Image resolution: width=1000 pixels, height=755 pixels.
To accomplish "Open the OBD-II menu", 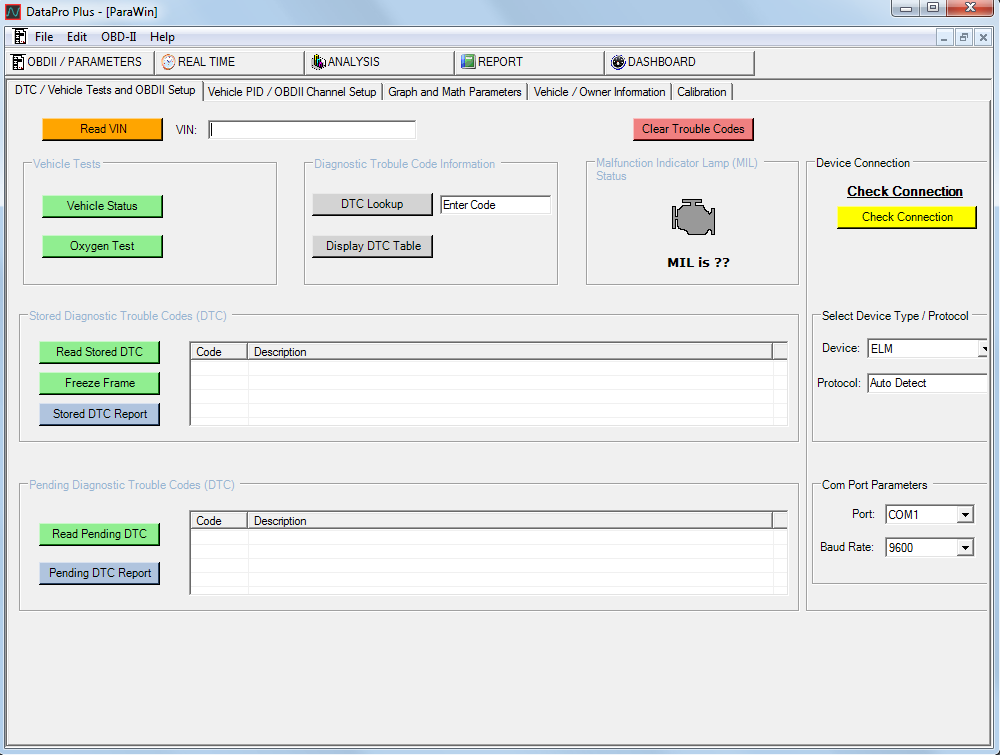I will [x=119, y=37].
